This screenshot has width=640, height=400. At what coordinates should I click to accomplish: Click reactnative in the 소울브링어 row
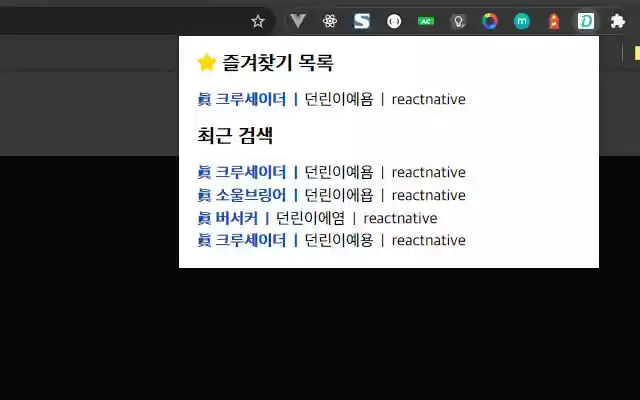(429, 196)
